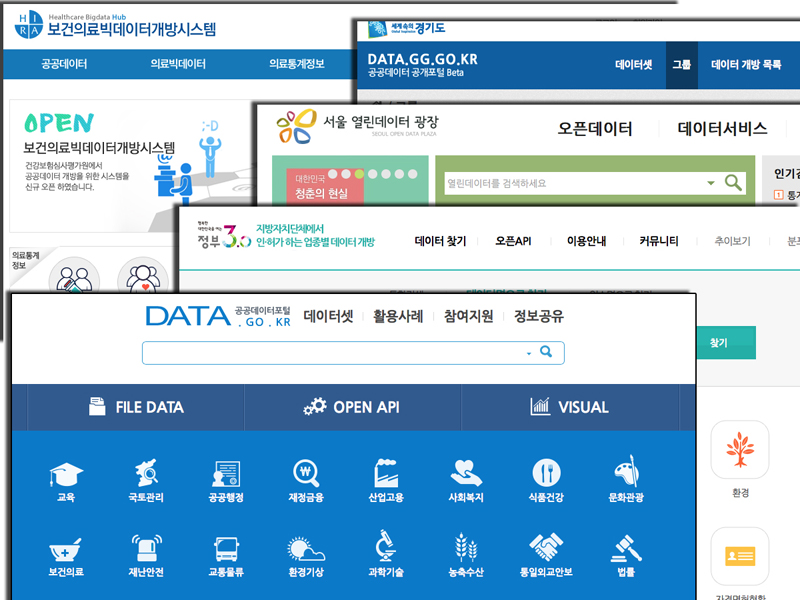Open the 식품건강 category icon
The height and width of the screenshot is (600, 800).
pos(546,472)
